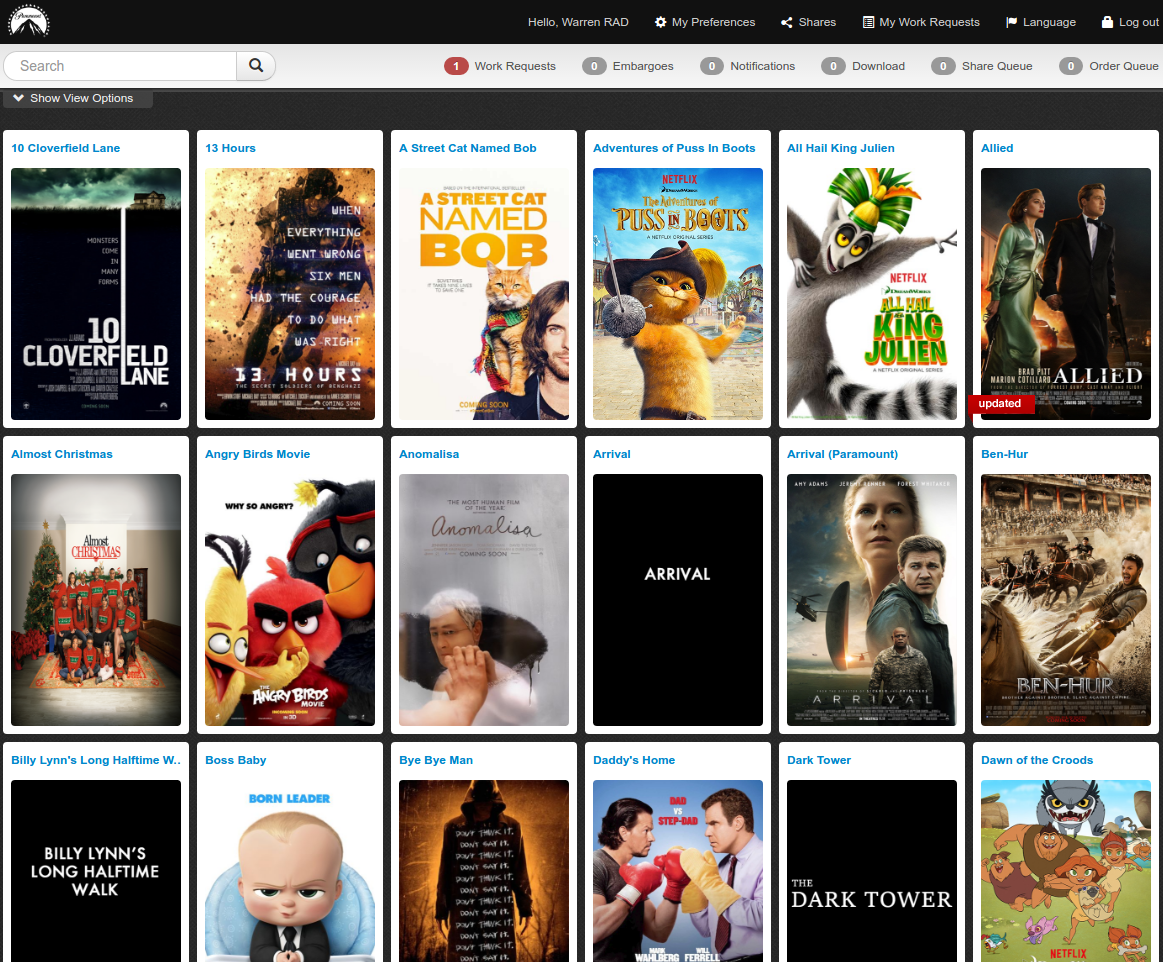This screenshot has height=962, width=1163.
Task: Click the My Preferences gear icon
Action: 660,22
